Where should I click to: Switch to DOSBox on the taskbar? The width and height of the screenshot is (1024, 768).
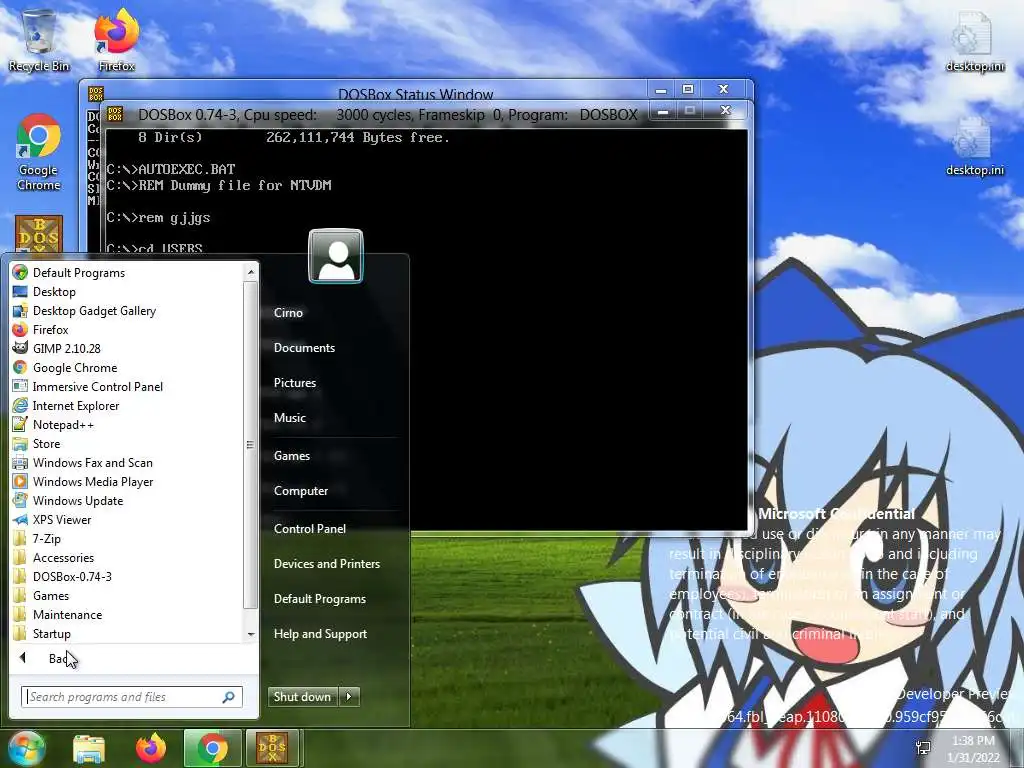click(272, 749)
